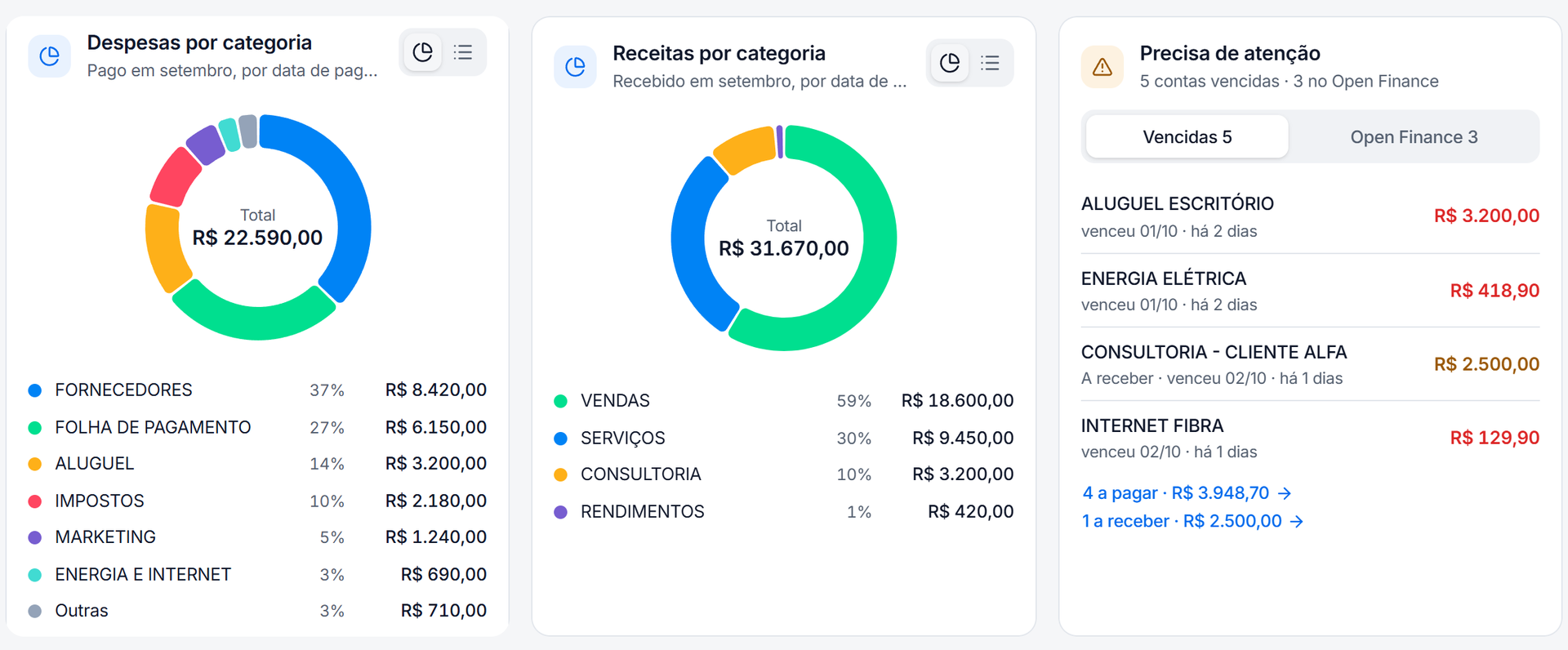1568x650 pixels.
Task: Open the INTERNET FIBRA overdue bill
Action: [x=1310, y=438]
